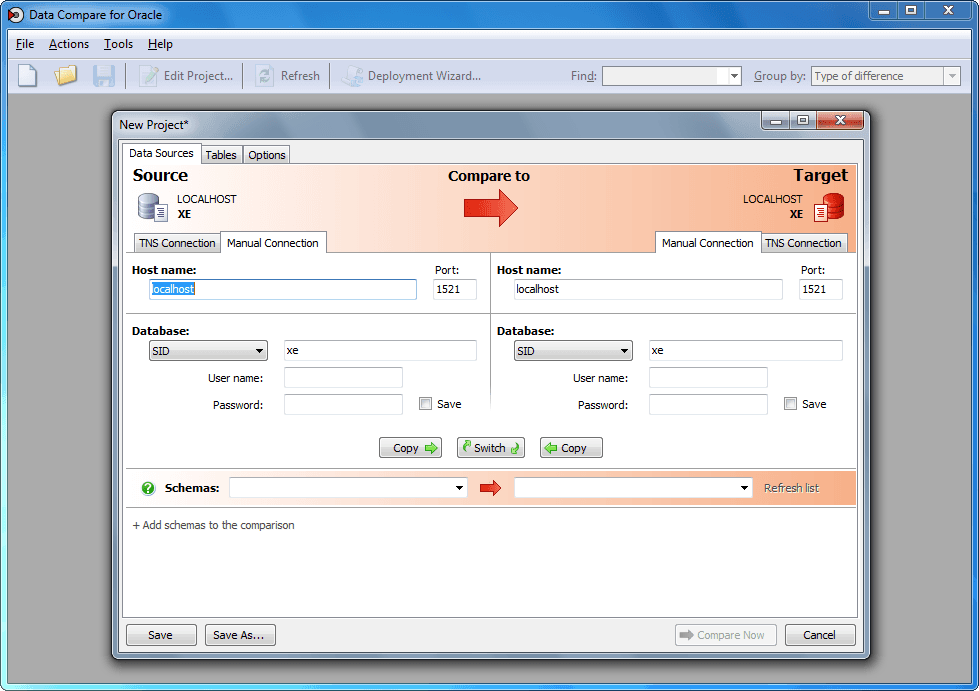The width and height of the screenshot is (979, 691).
Task: Click the Source User name field
Action: coord(343,378)
